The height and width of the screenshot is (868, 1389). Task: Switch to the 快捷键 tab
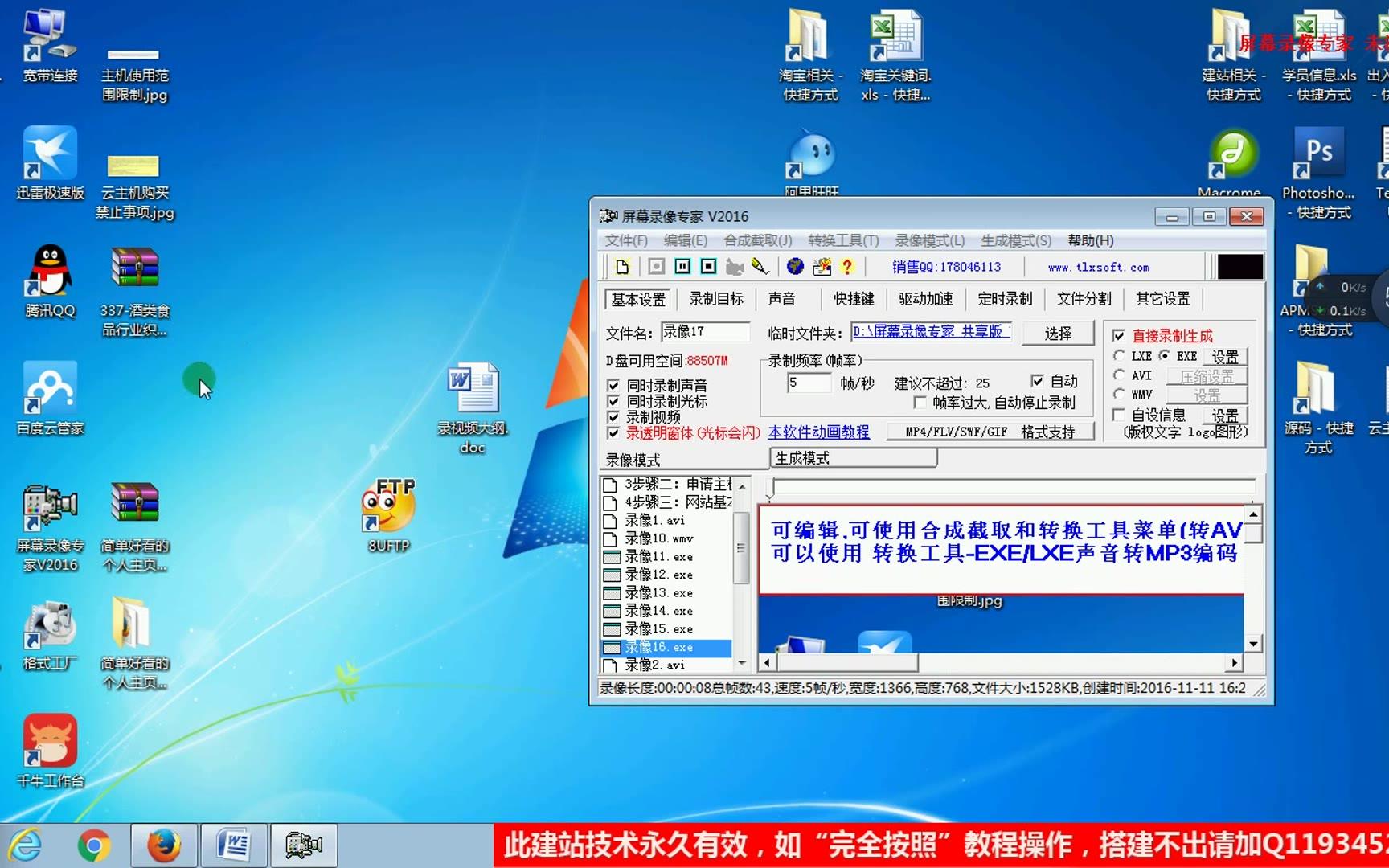pos(854,299)
